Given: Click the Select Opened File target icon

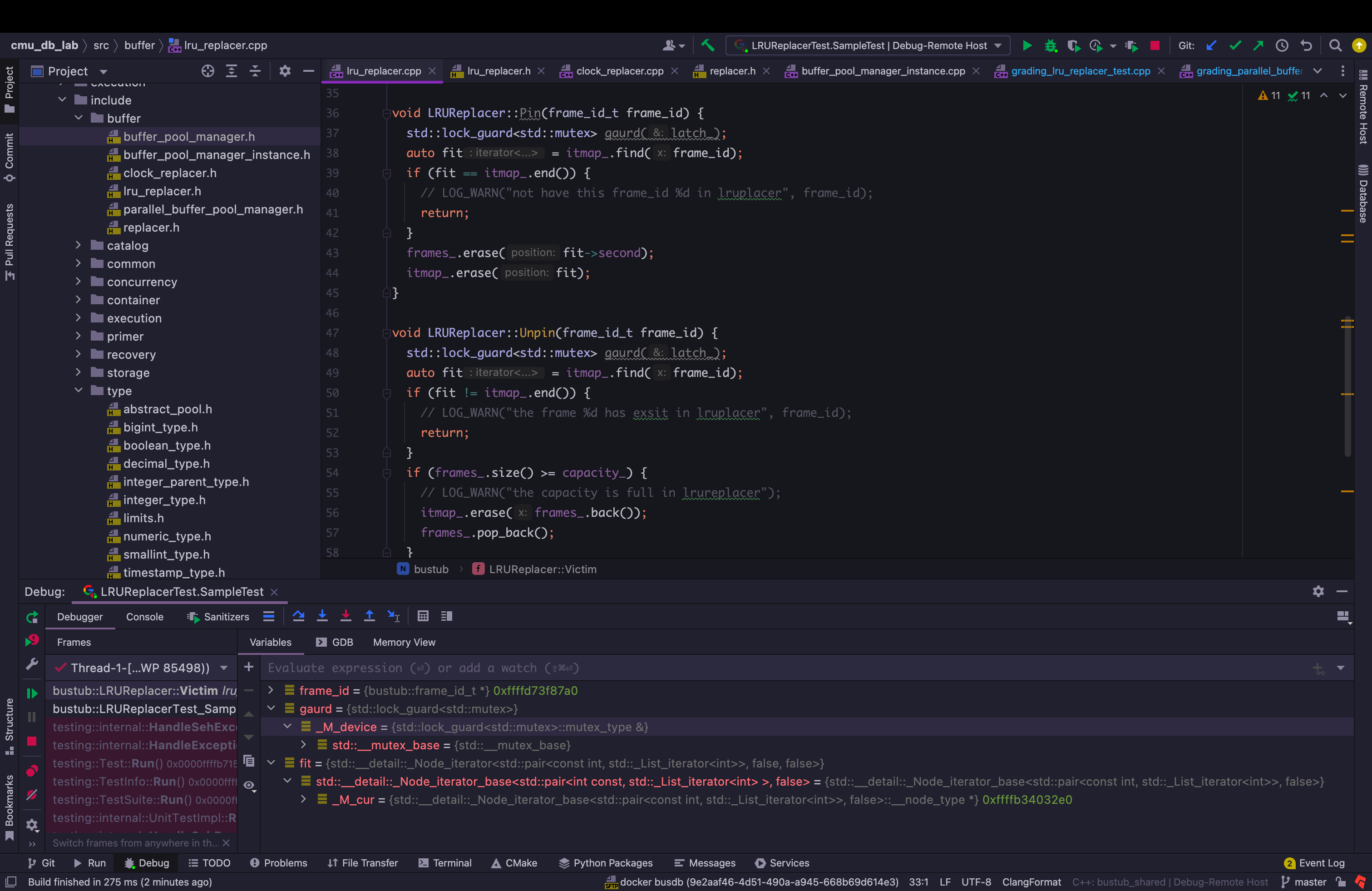Looking at the screenshot, I should click(x=207, y=71).
